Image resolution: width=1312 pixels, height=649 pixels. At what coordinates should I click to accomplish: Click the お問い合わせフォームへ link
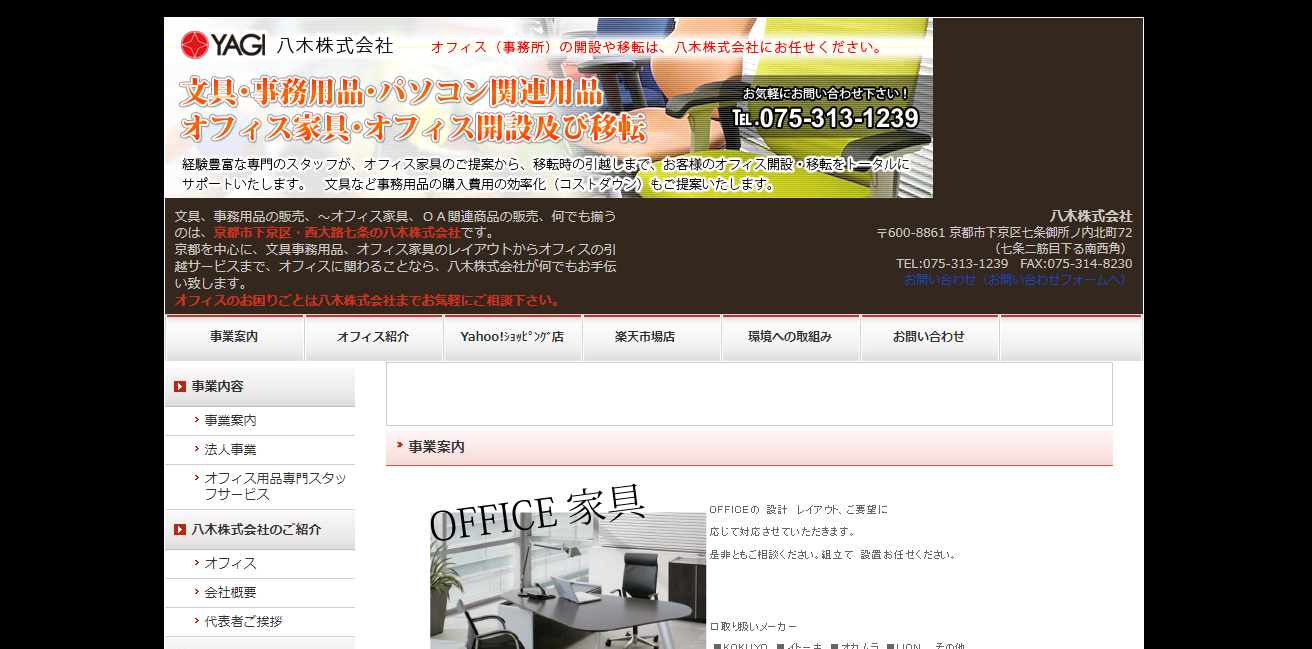[x=1012, y=280]
